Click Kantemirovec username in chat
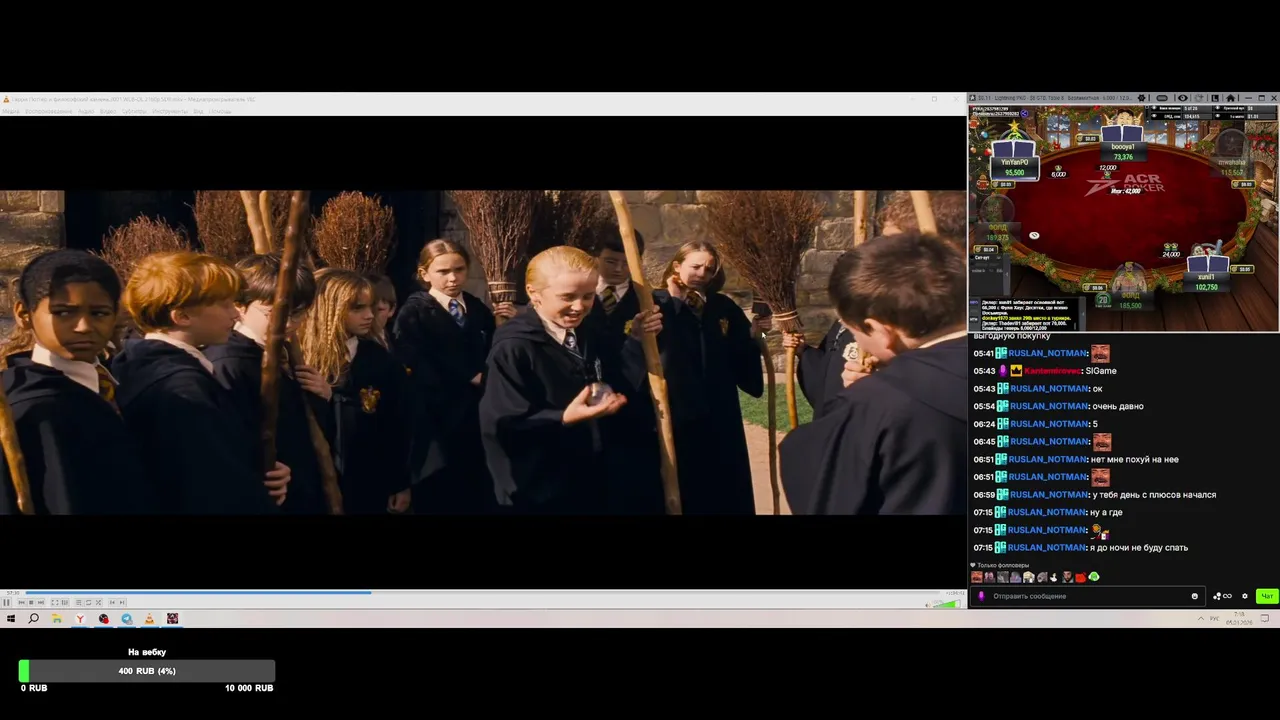Screen dimensions: 1280x720 point(1053,371)
